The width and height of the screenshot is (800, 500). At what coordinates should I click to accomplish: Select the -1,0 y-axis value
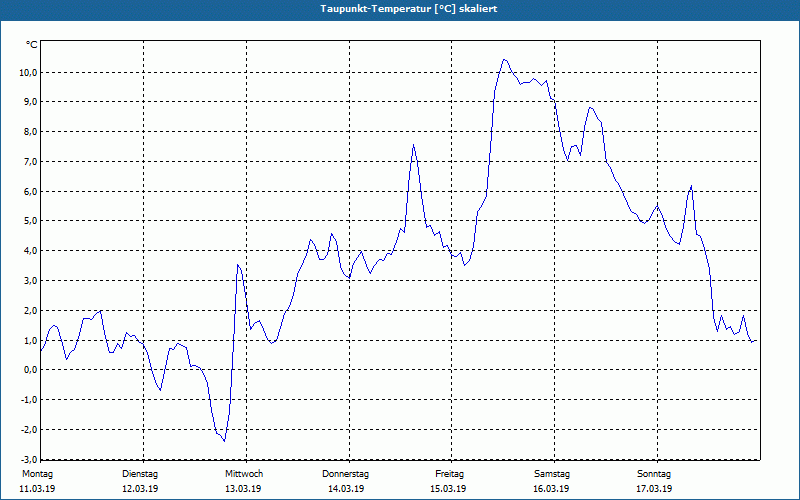(29, 399)
